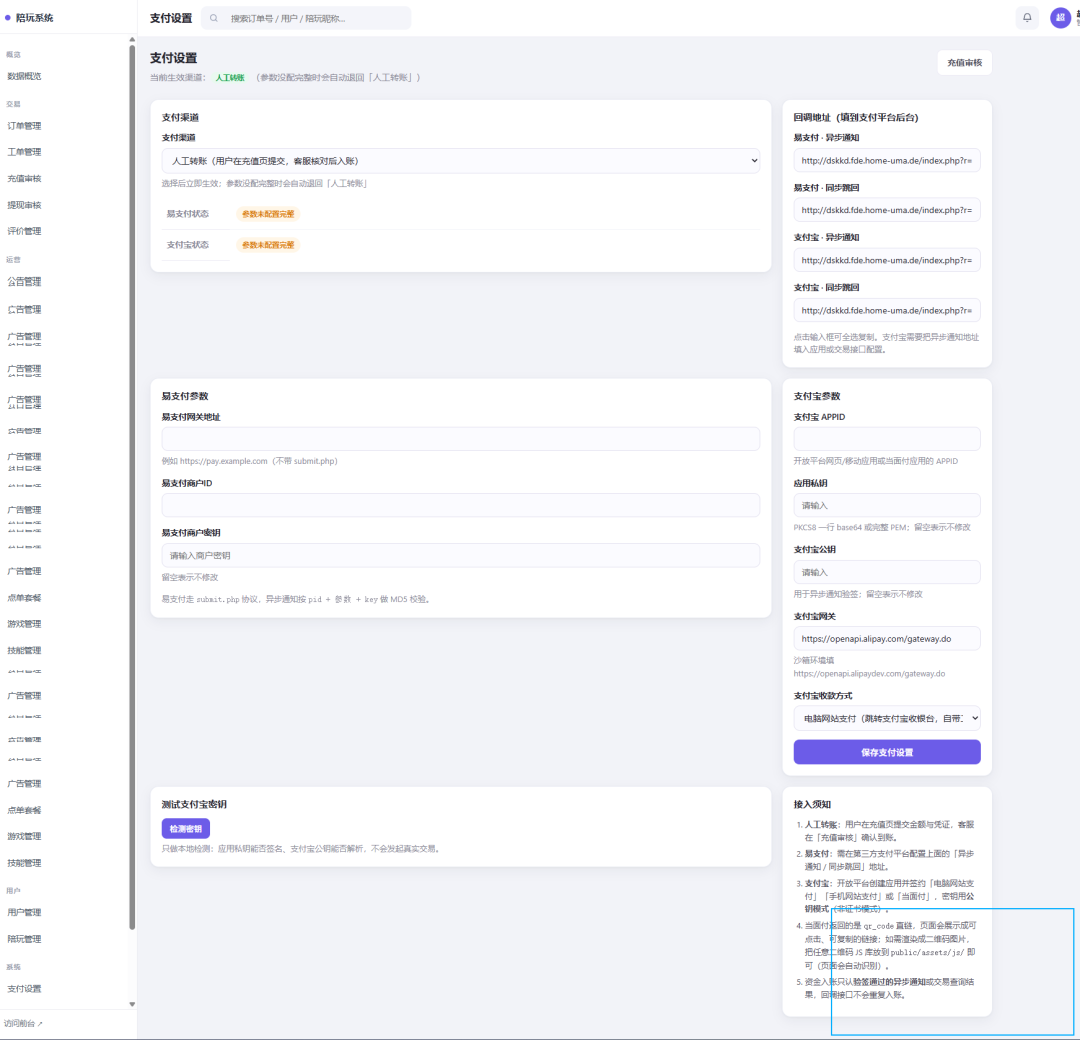Open the user avatar menu

[x=1060, y=18]
